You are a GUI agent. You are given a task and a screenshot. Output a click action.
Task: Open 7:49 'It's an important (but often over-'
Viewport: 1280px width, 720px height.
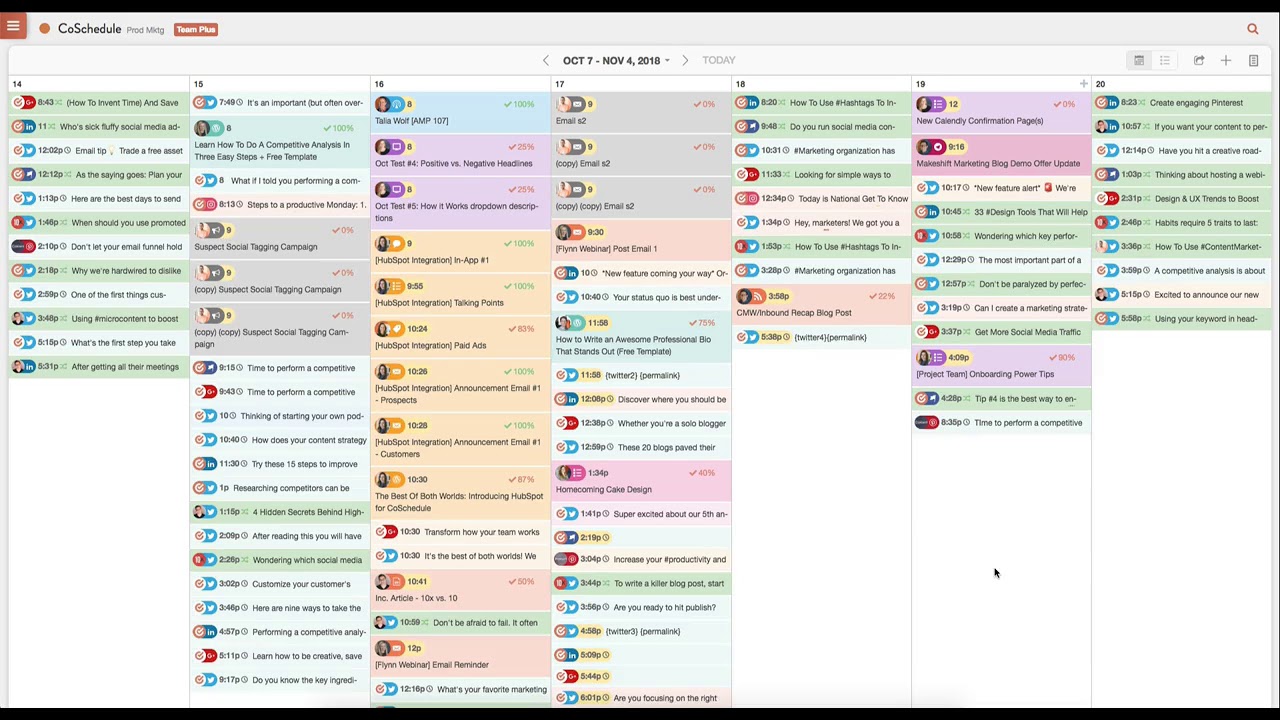tap(280, 103)
